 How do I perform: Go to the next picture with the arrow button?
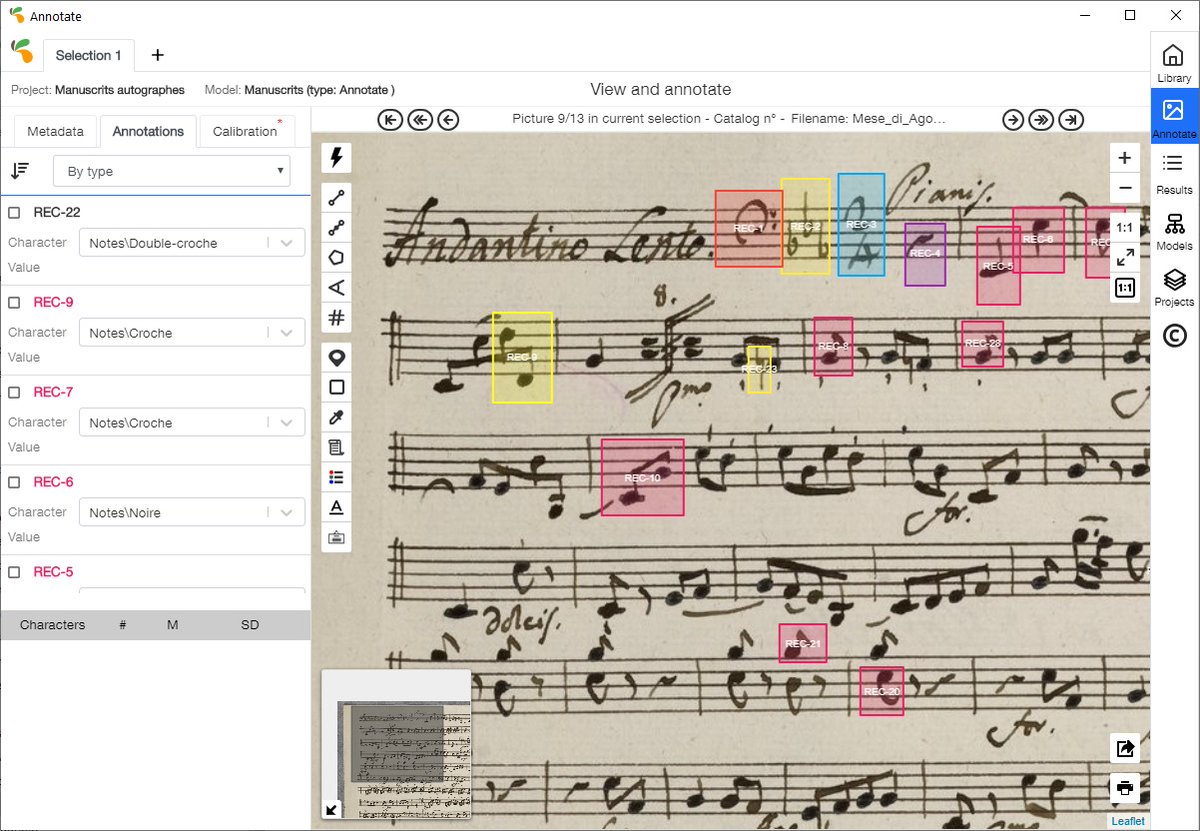(1011, 119)
